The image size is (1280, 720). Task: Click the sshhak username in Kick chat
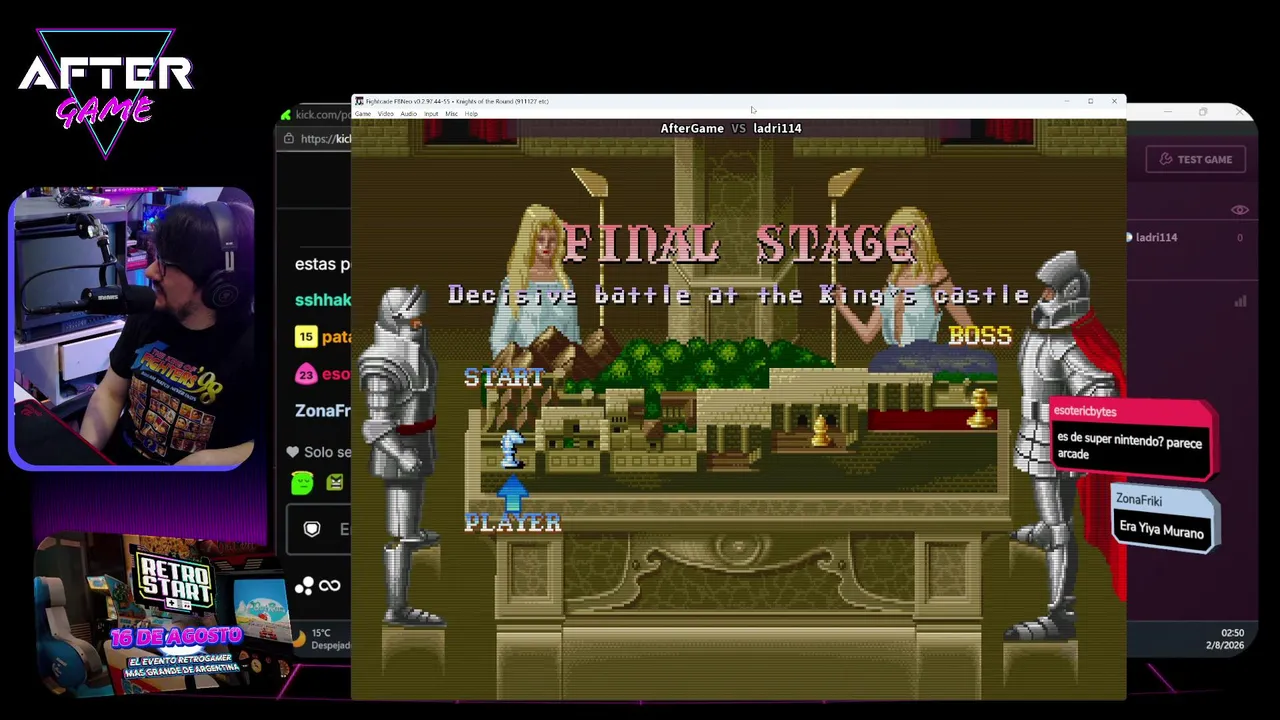tap(323, 300)
